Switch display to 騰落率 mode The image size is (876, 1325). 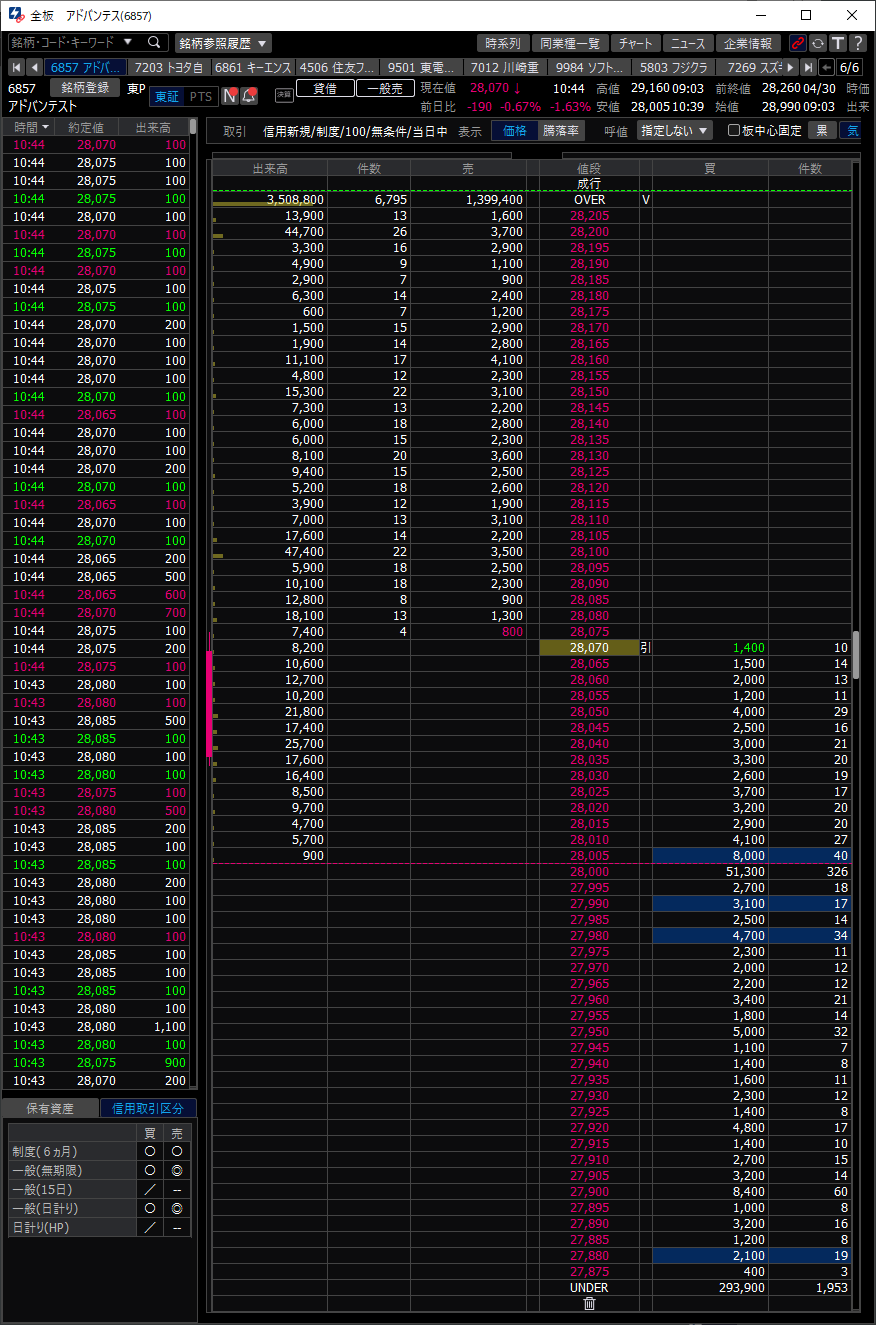click(x=560, y=130)
